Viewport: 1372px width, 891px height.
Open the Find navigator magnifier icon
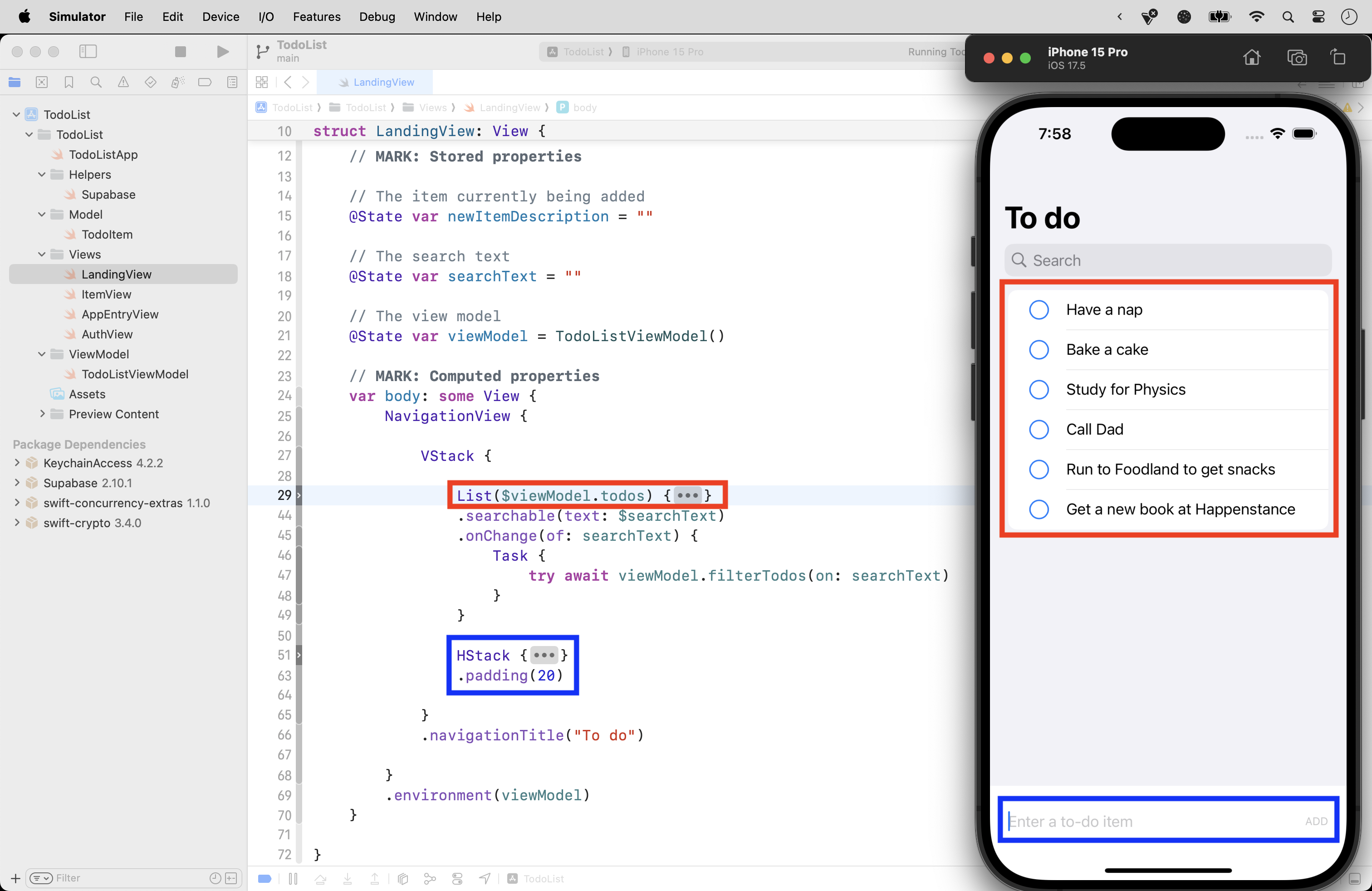point(96,83)
